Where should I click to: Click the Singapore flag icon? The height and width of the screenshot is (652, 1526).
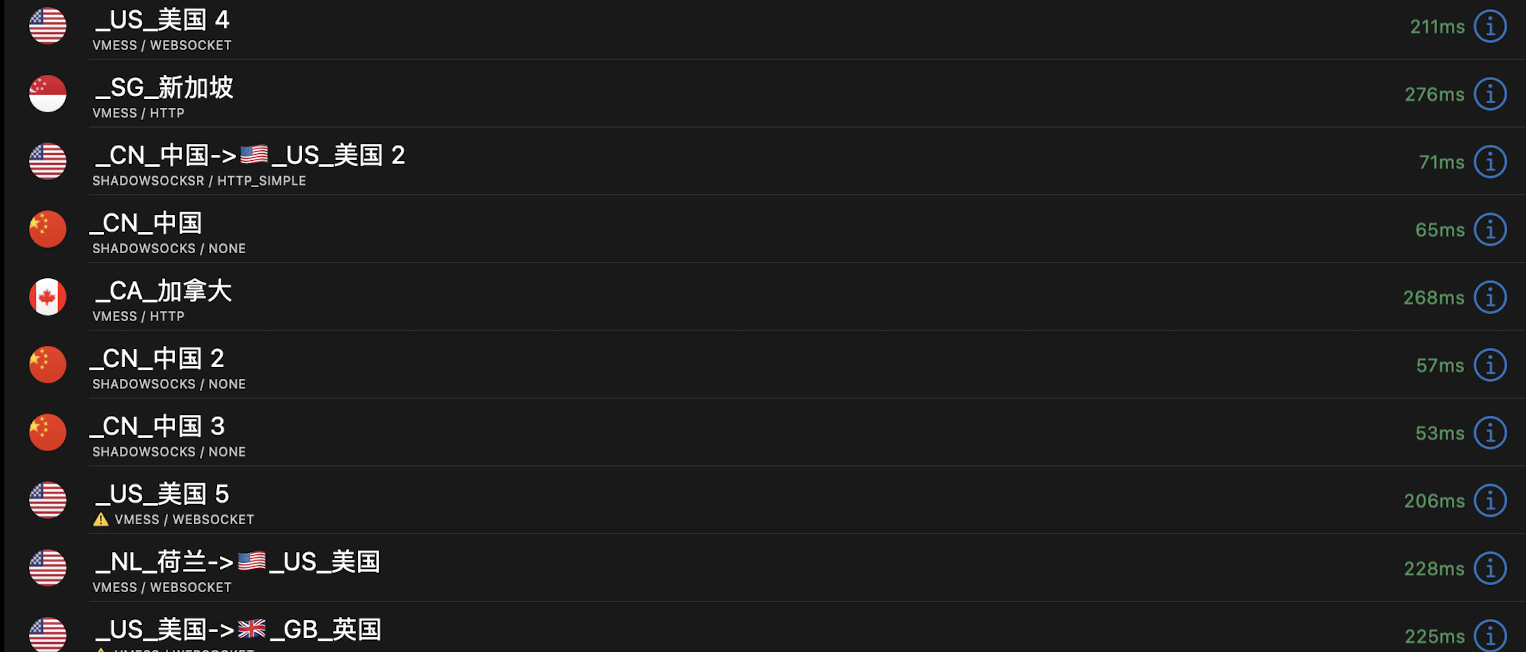point(48,94)
